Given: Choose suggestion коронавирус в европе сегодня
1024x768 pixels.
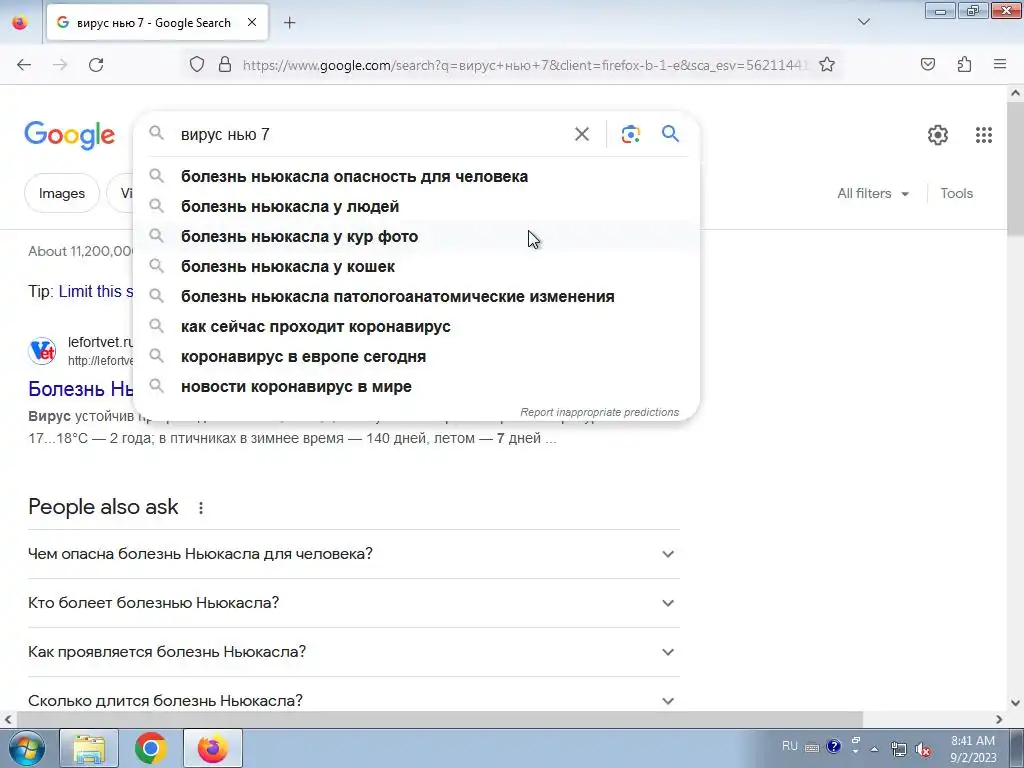Looking at the screenshot, I should (x=417, y=357).
